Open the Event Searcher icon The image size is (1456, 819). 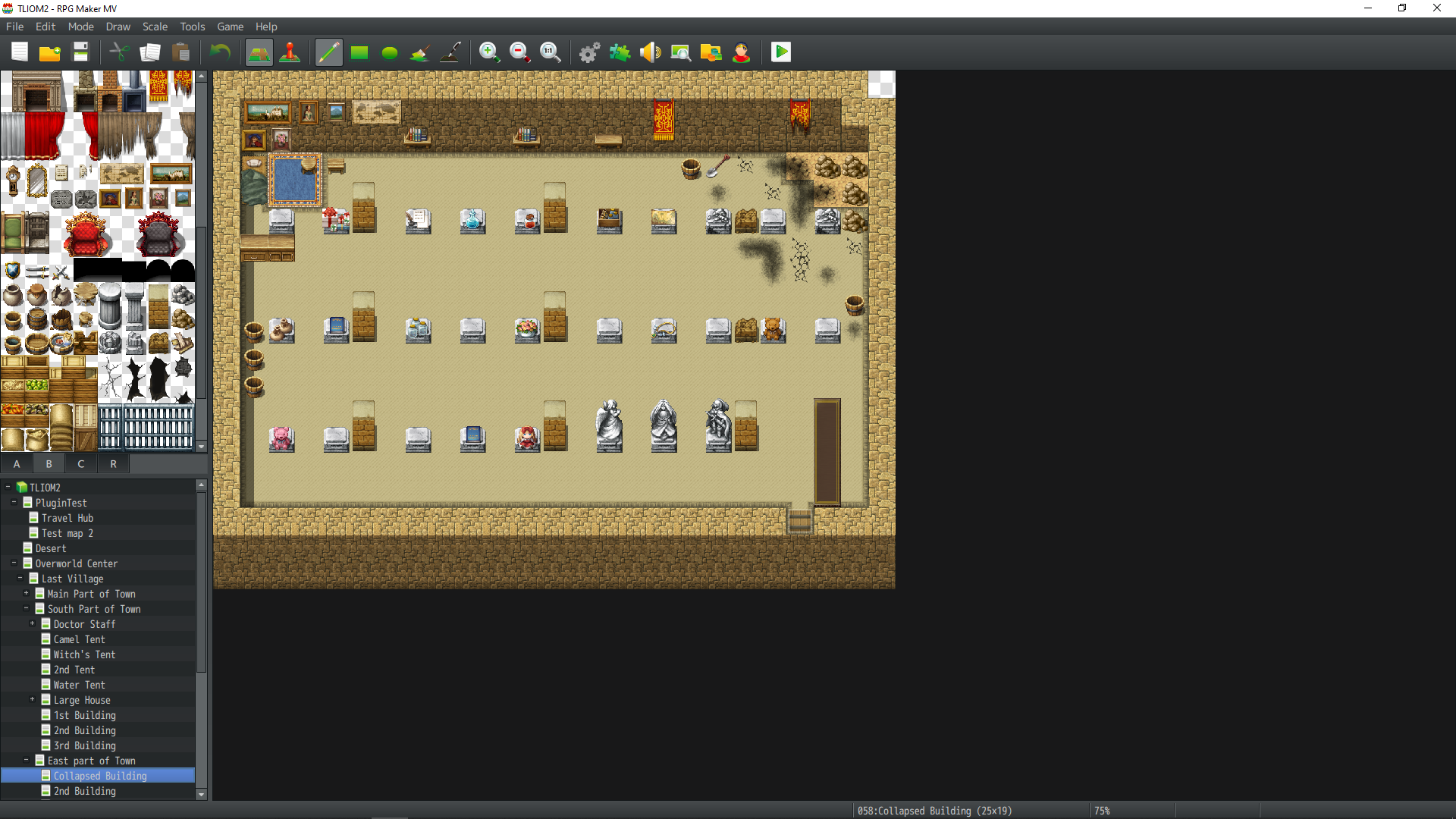[x=681, y=52]
